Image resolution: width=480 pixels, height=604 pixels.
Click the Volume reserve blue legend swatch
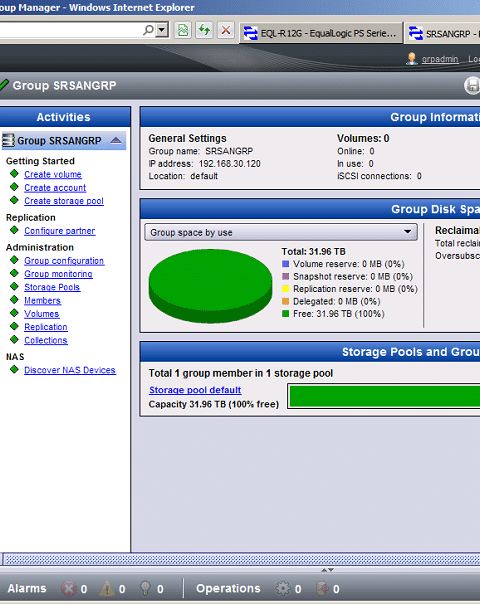pos(285,264)
